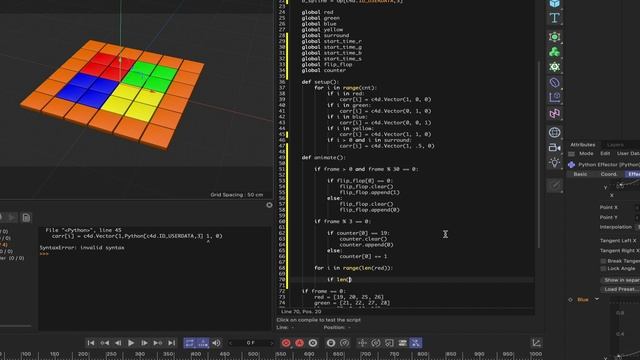Open the Effector tab of Python Effector
This screenshot has height=360, width=640.
point(633,174)
